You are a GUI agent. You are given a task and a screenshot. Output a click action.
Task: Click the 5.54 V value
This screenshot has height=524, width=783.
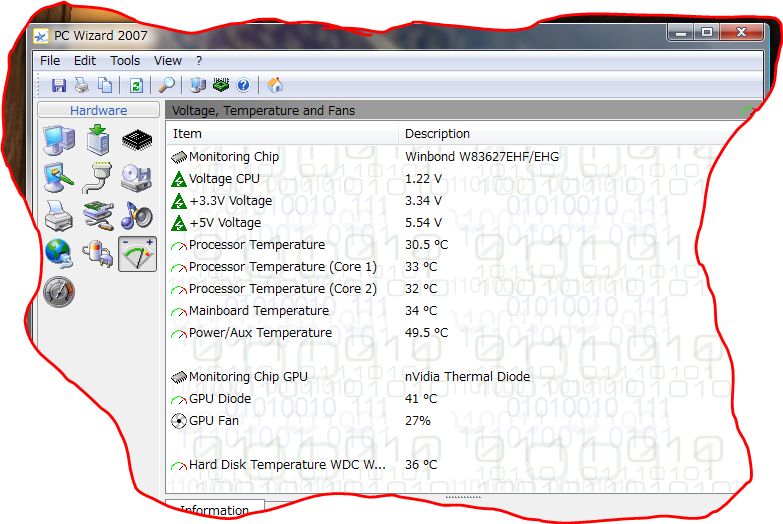pos(423,222)
